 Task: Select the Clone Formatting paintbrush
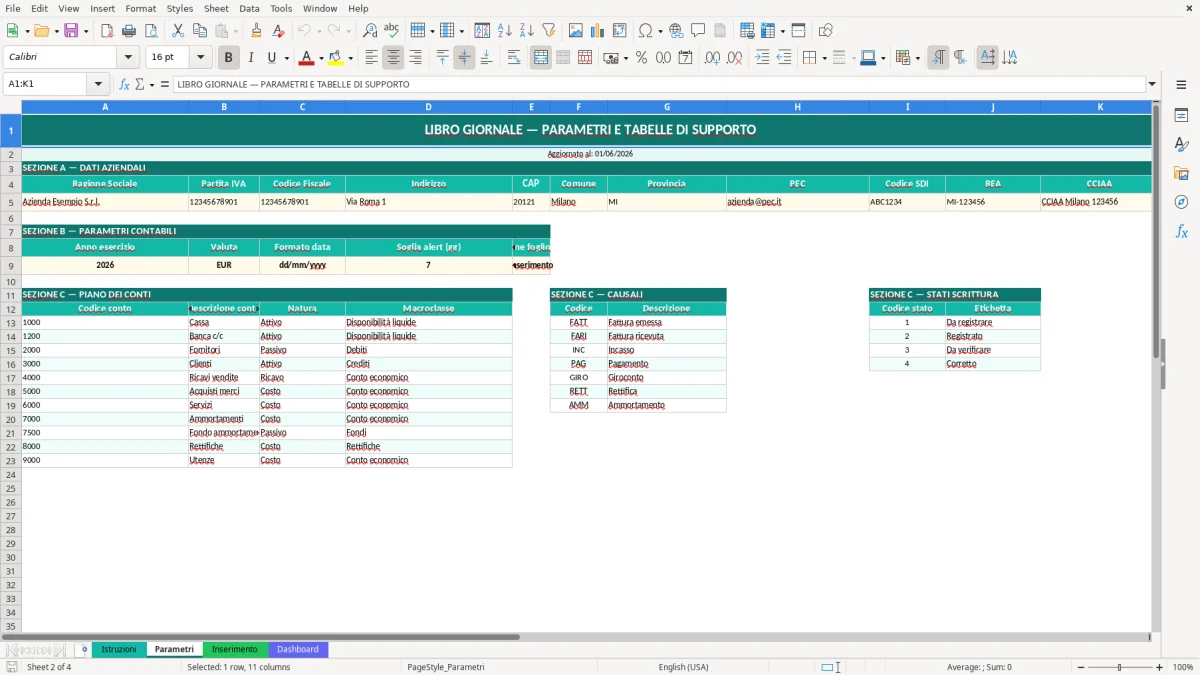(x=257, y=31)
